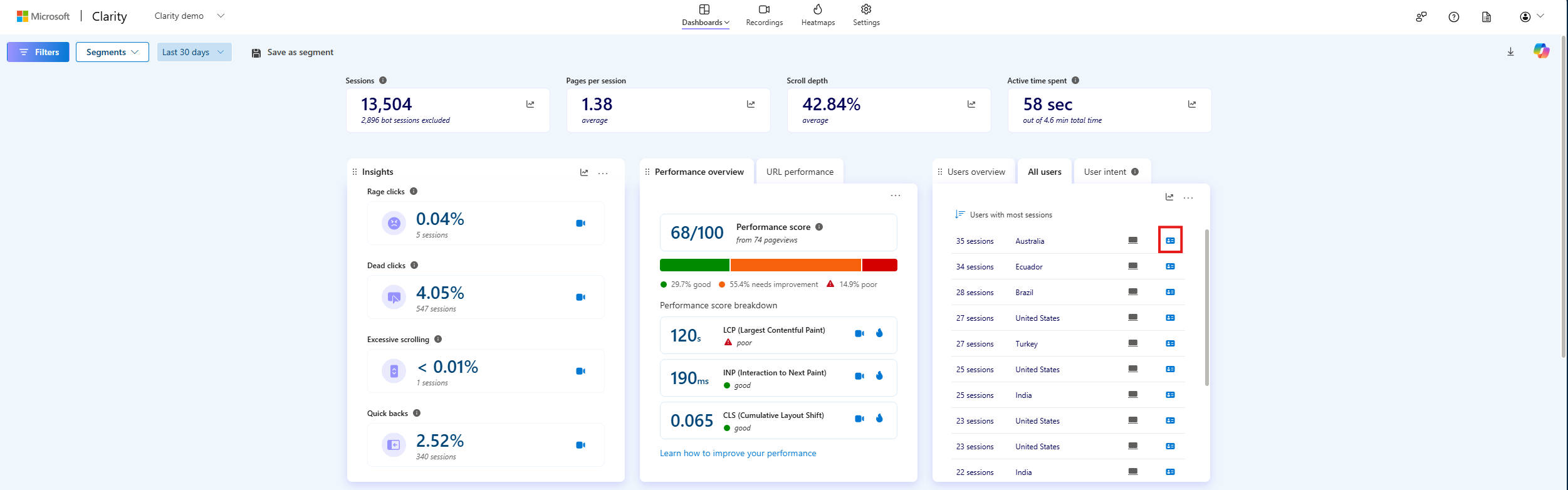Show trend chart for Sessions card
The height and width of the screenshot is (490, 1568).
click(x=530, y=105)
